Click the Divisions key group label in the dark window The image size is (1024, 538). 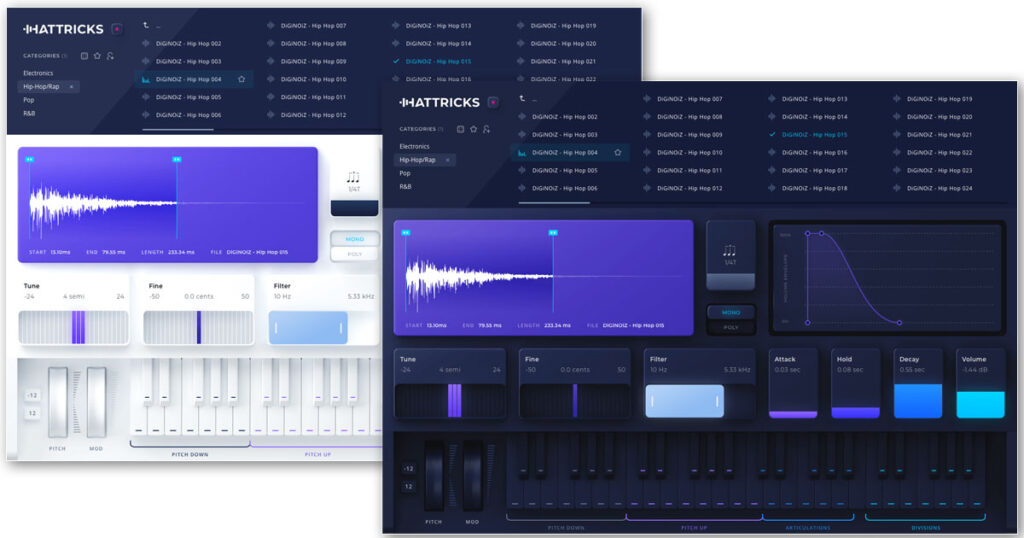pyautogui.click(x=925, y=528)
